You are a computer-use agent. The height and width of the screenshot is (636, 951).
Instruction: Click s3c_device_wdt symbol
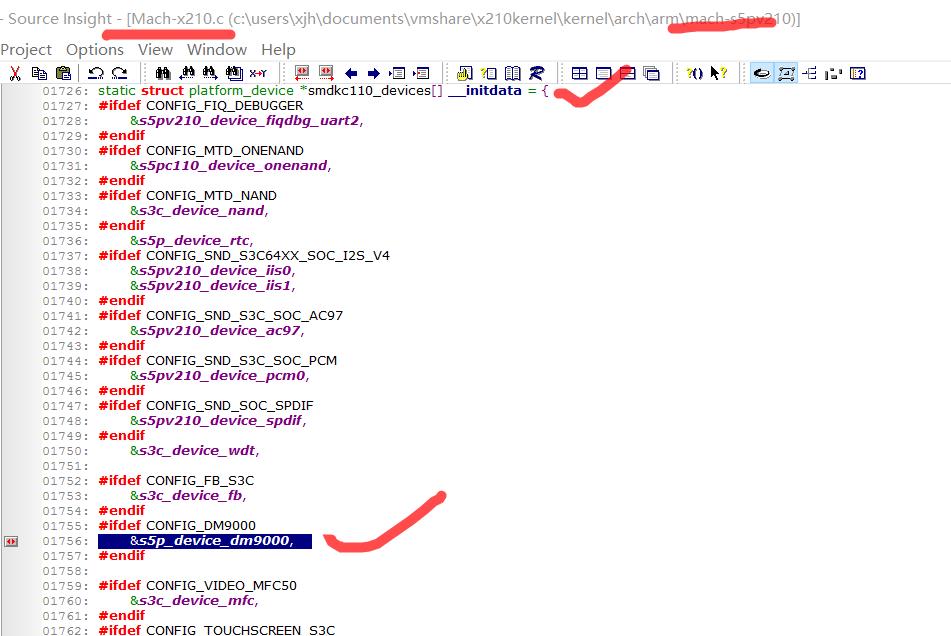pos(197,450)
